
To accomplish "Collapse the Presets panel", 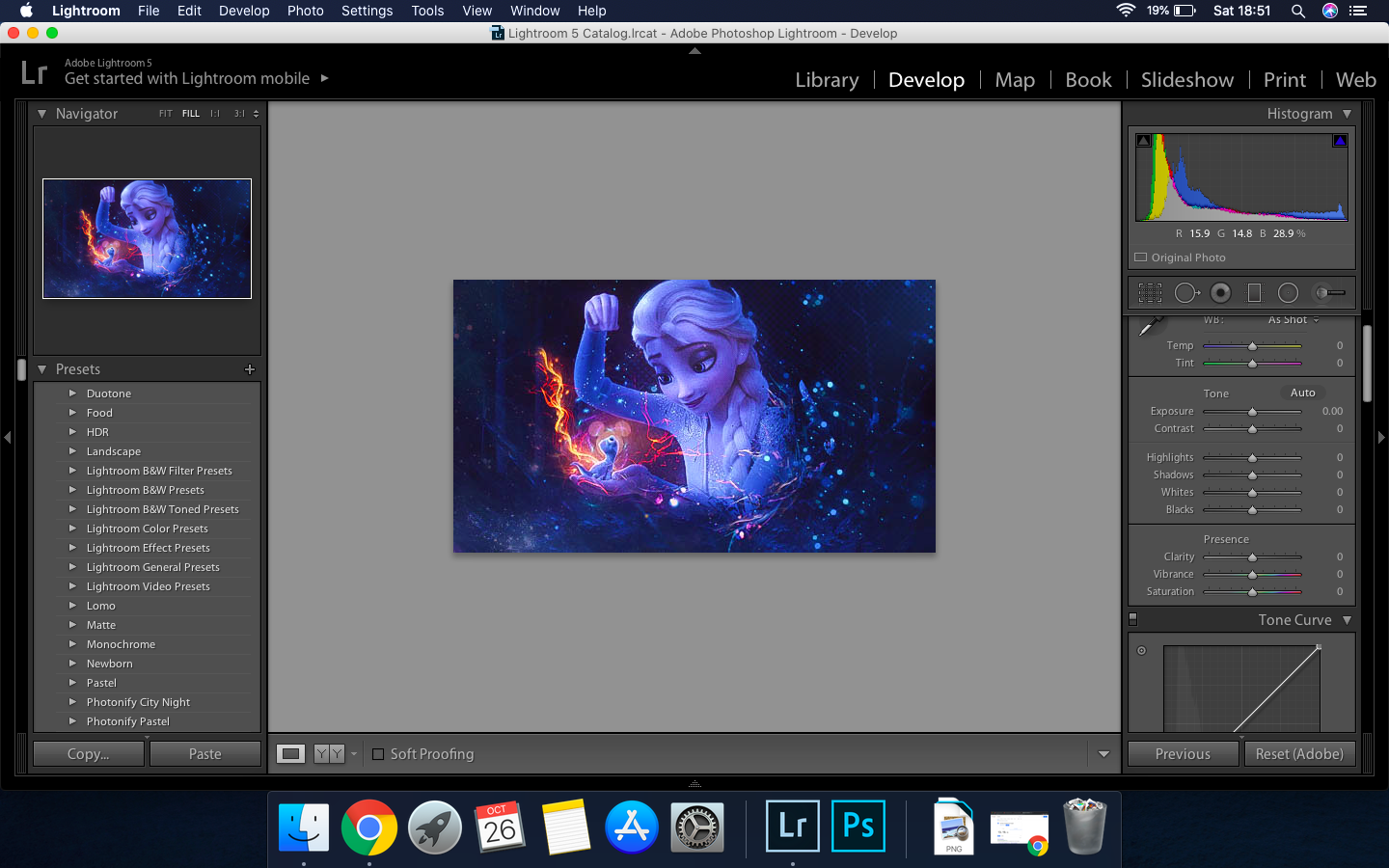I will click(x=41, y=369).
